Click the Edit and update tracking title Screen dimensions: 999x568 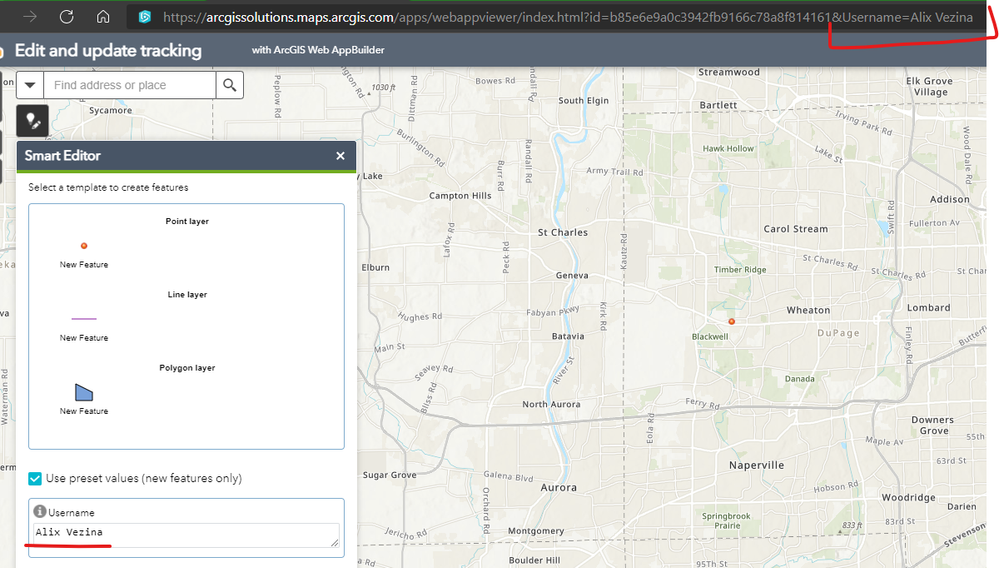108,50
